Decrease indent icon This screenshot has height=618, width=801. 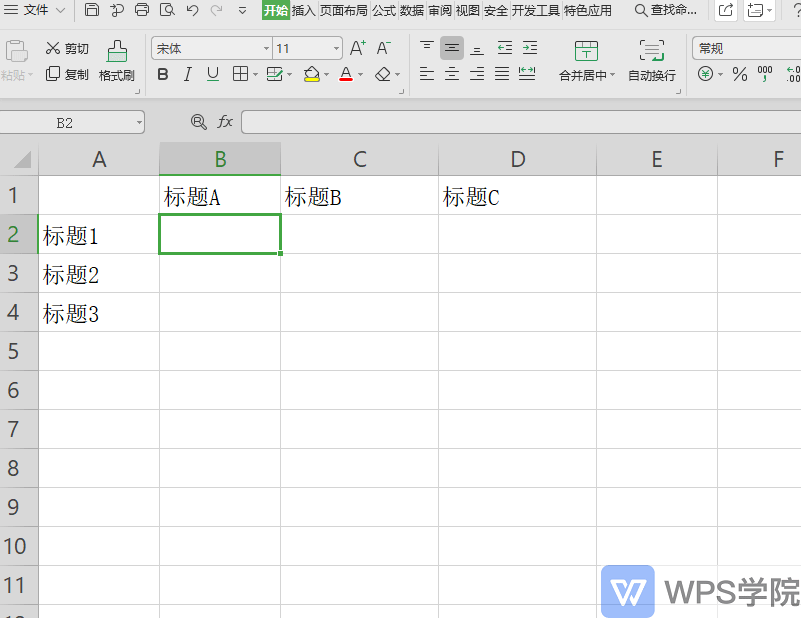click(505, 48)
